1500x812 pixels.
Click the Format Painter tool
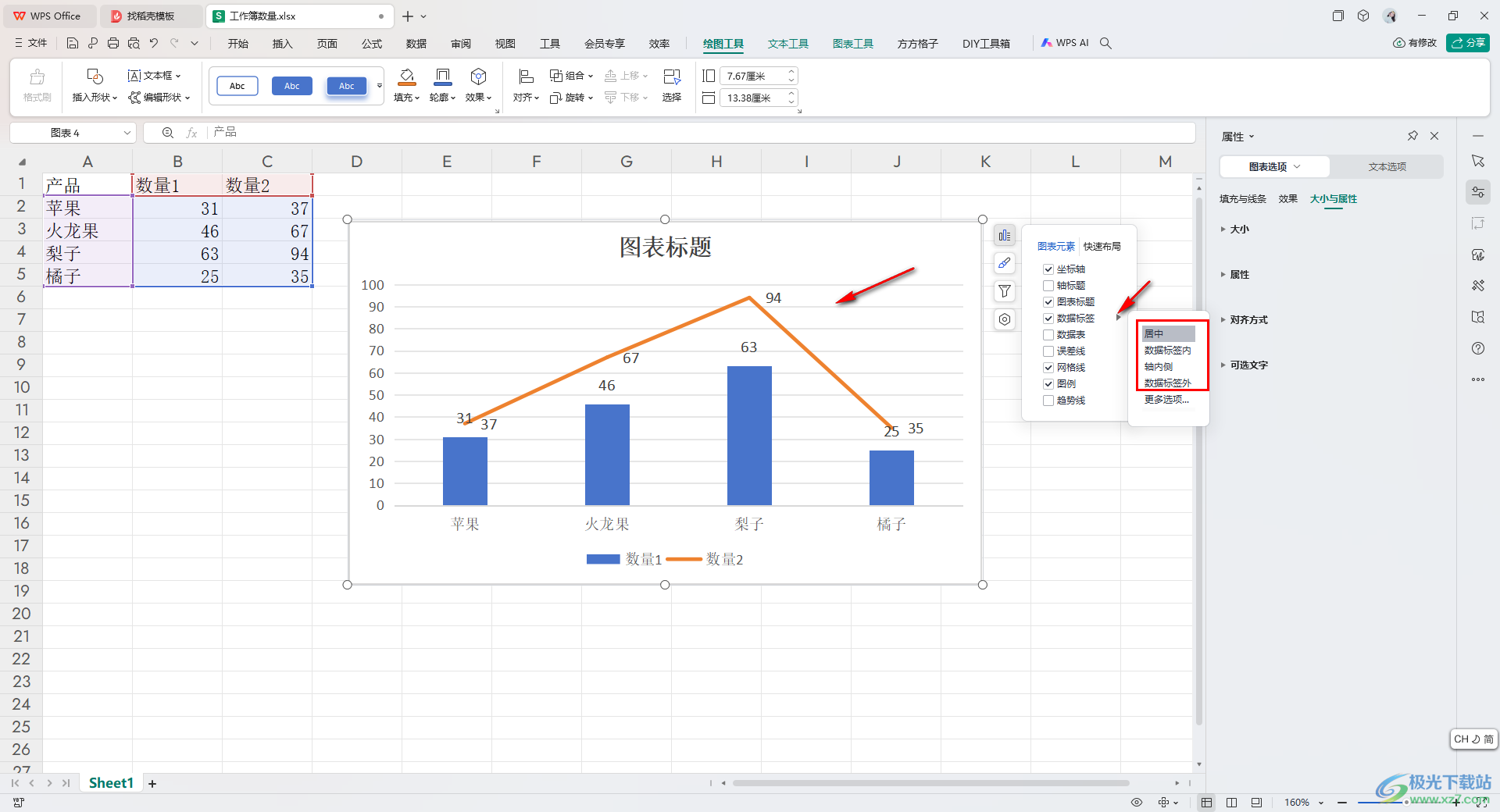(37, 86)
